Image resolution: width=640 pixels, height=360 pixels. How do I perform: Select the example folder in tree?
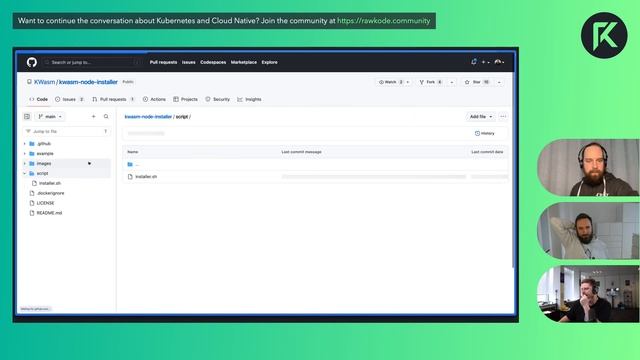click(x=44, y=153)
